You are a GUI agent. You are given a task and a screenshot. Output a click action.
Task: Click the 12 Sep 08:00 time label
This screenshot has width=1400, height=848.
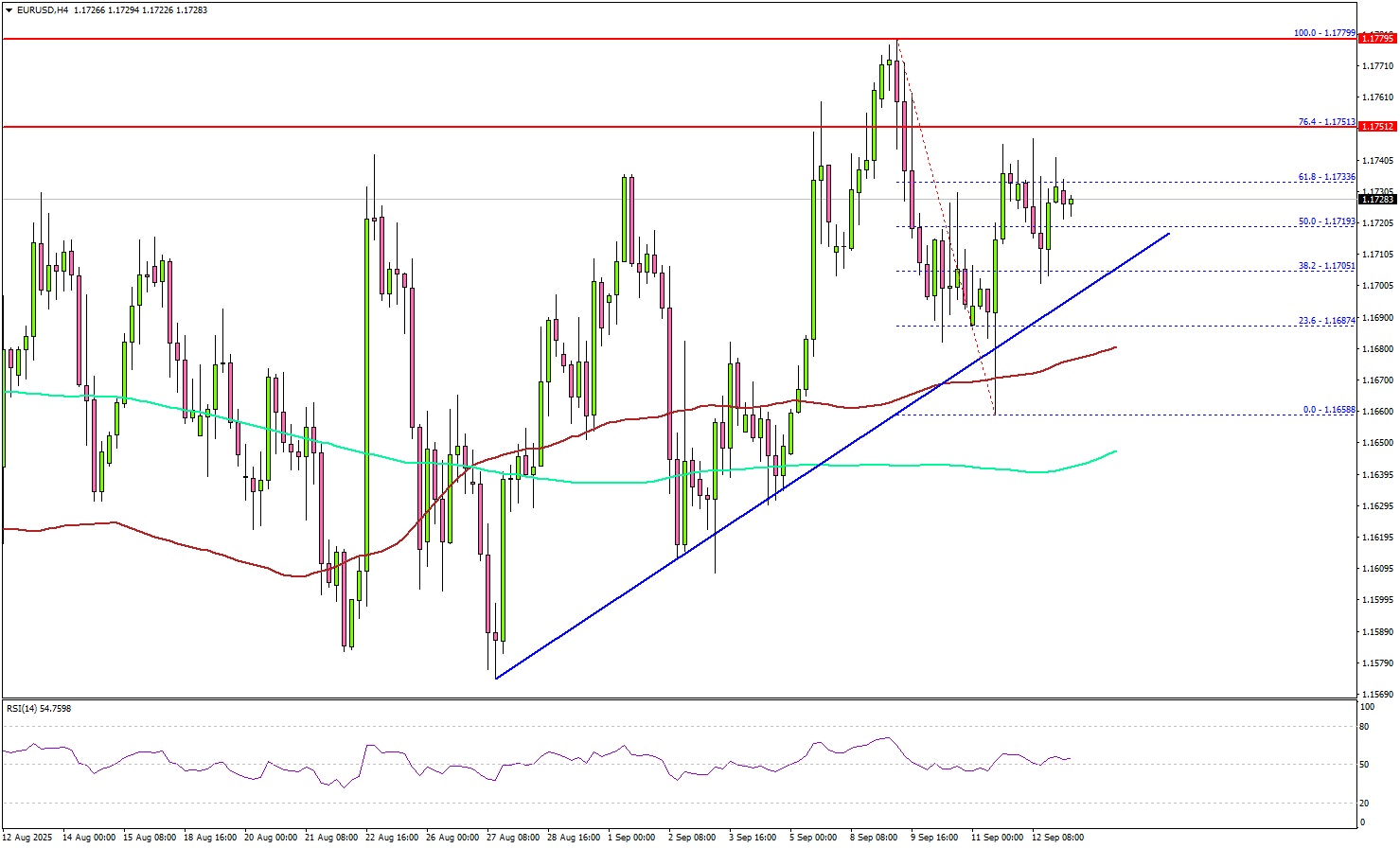(x=1059, y=838)
